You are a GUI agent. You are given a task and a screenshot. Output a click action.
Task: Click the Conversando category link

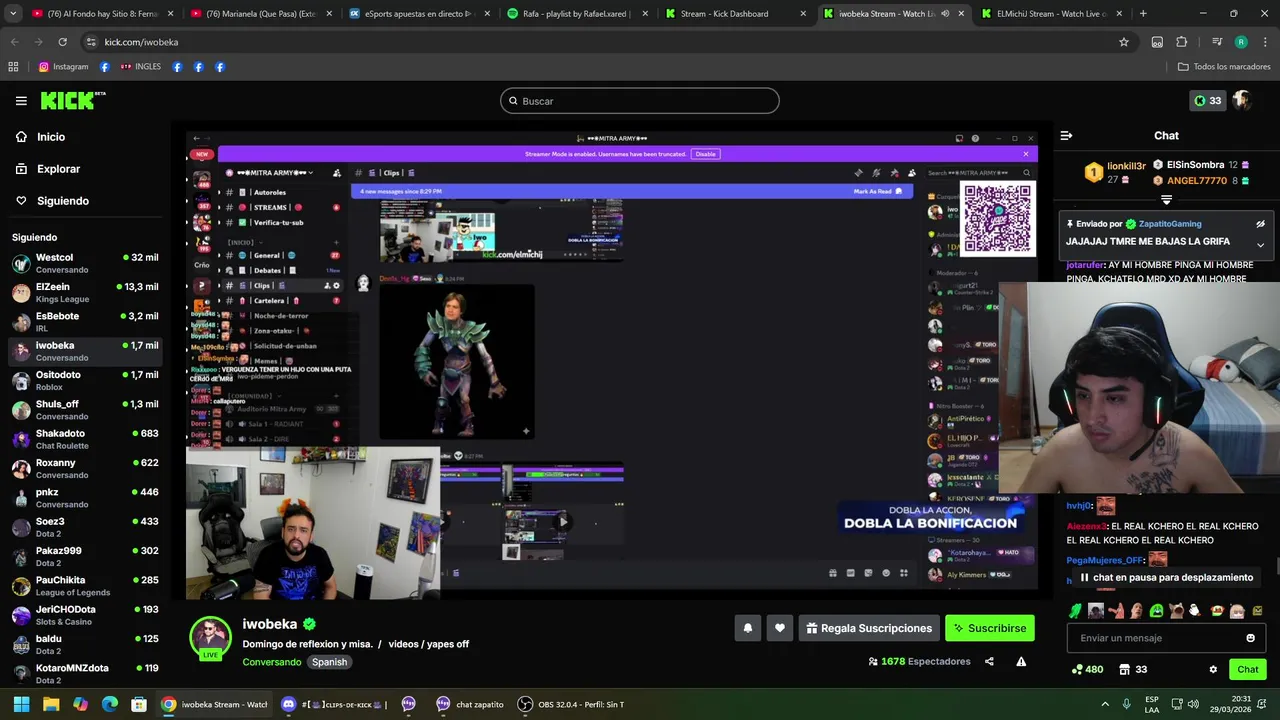(x=271, y=662)
